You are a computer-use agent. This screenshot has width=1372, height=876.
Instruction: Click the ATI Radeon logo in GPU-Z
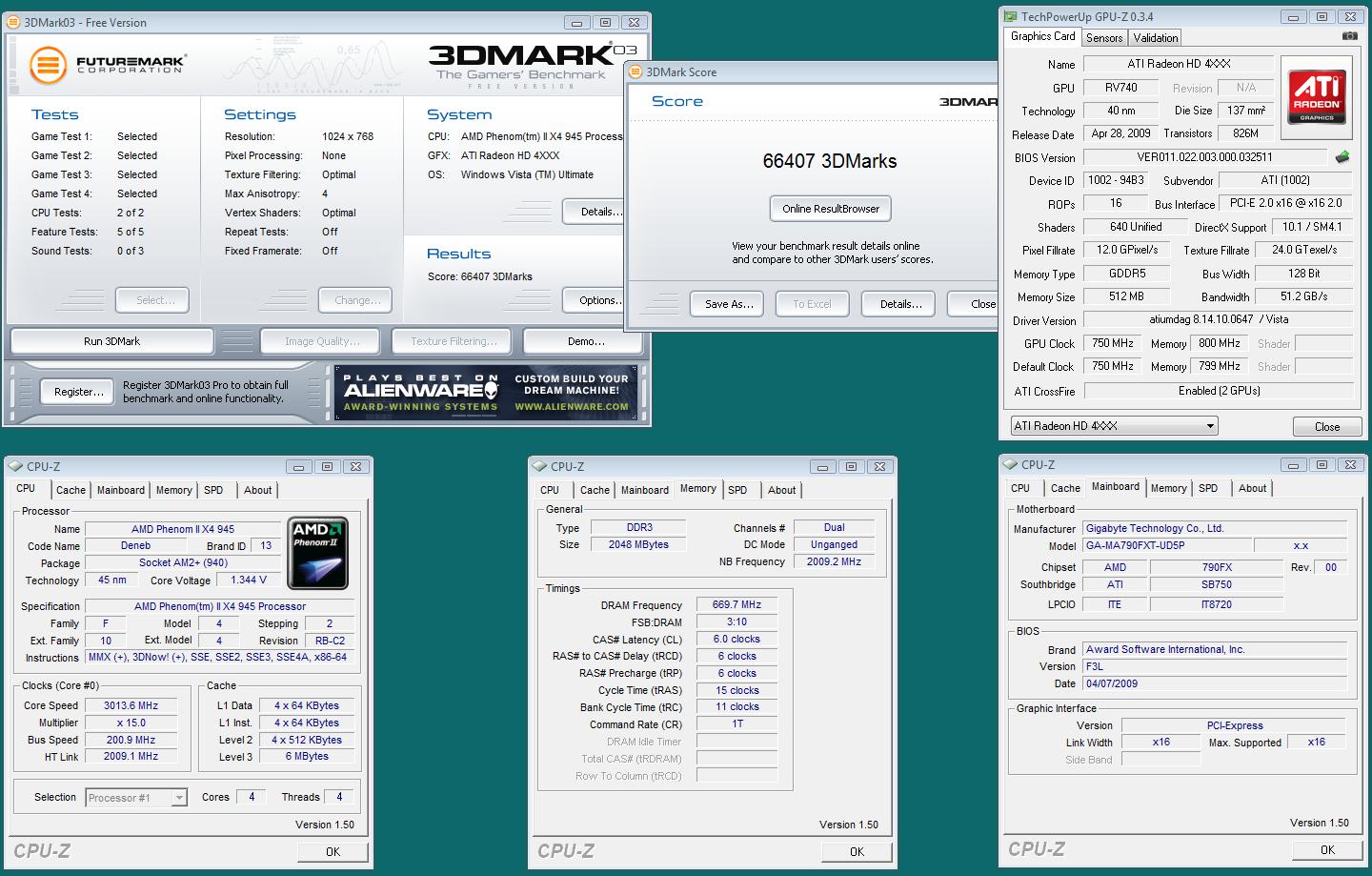coord(1317,98)
